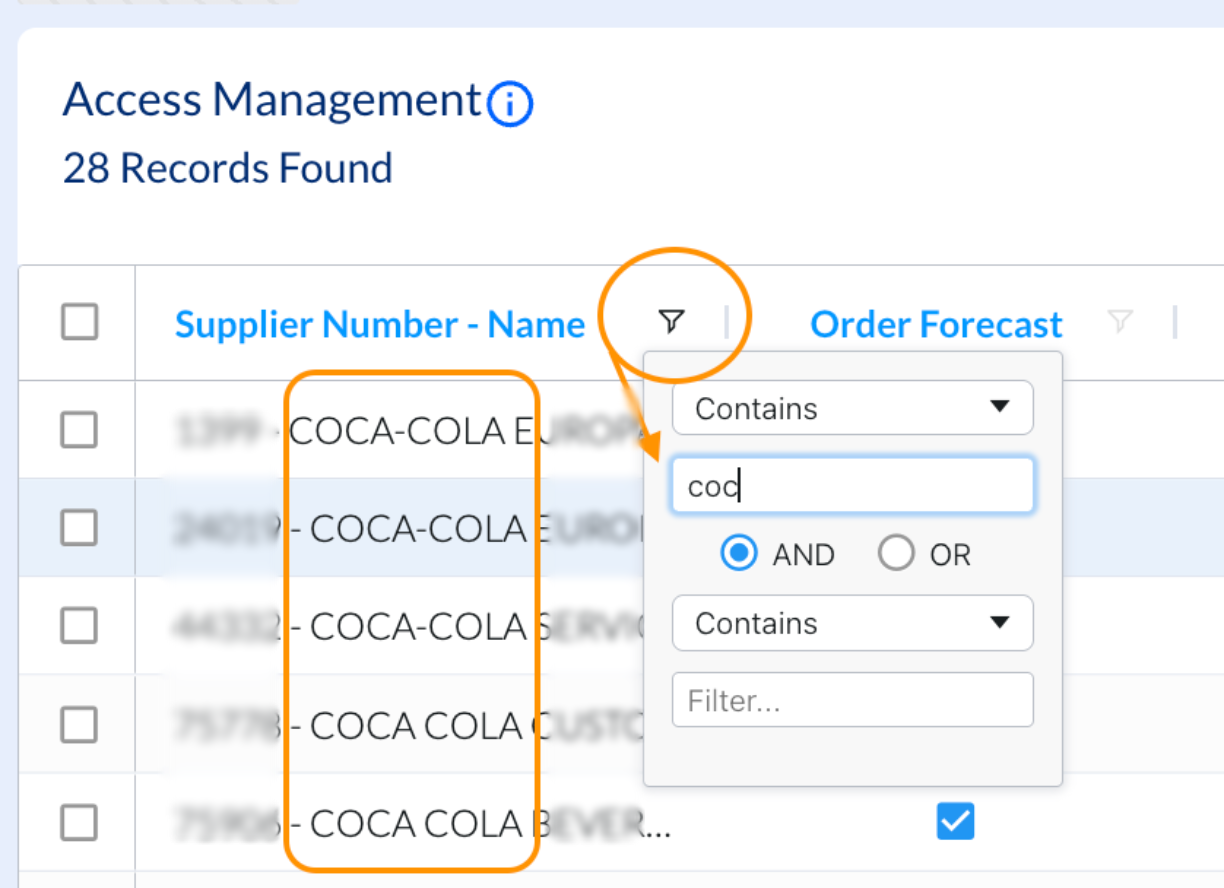Click the filter input containing 'coc'
The image size is (1224, 888).
pos(852,486)
